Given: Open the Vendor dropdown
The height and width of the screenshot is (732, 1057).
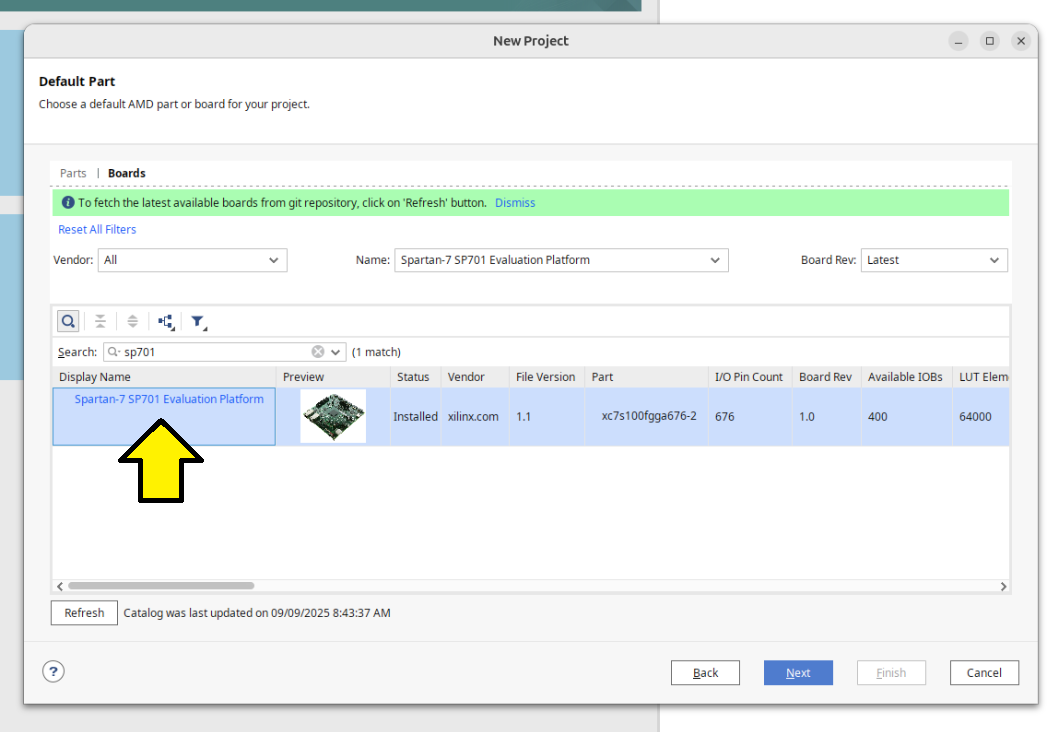Looking at the screenshot, I should (192, 260).
